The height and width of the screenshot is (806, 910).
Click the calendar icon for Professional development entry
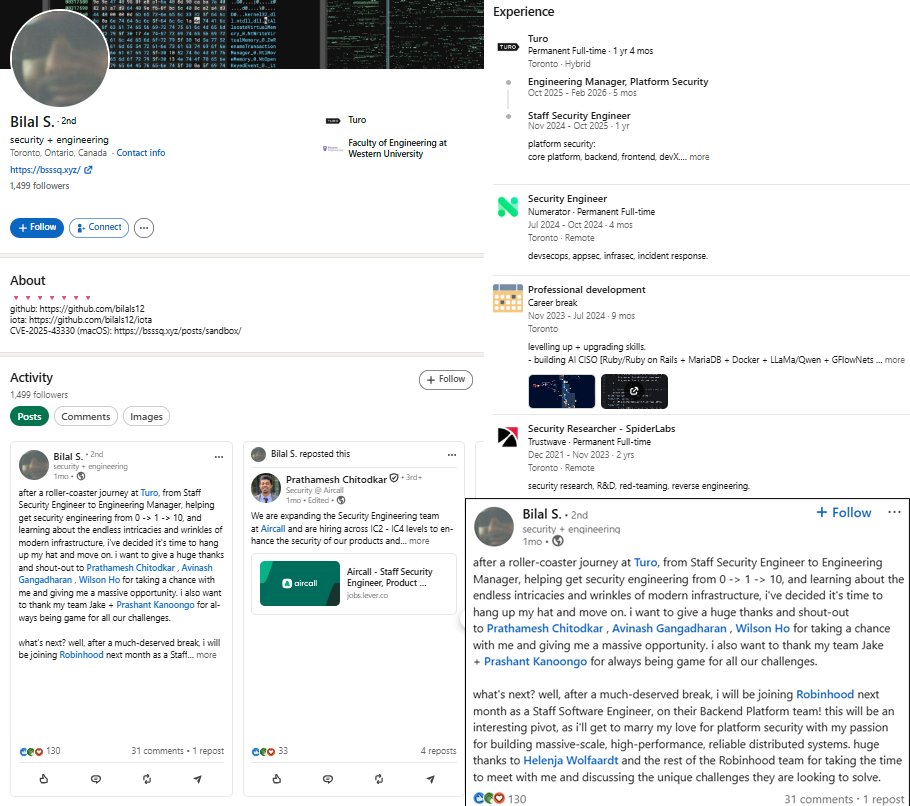tap(507, 296)
